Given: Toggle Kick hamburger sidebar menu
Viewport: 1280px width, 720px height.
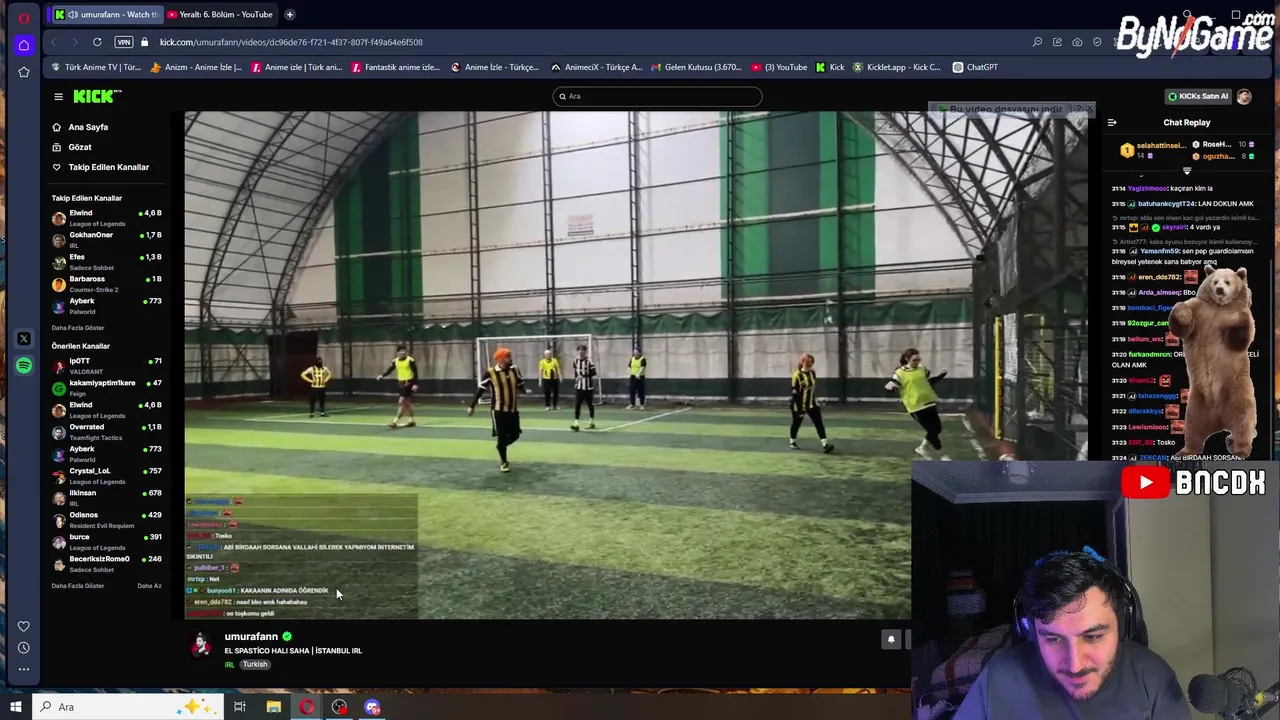Looking at the screenshot, I should coord(58,97).
